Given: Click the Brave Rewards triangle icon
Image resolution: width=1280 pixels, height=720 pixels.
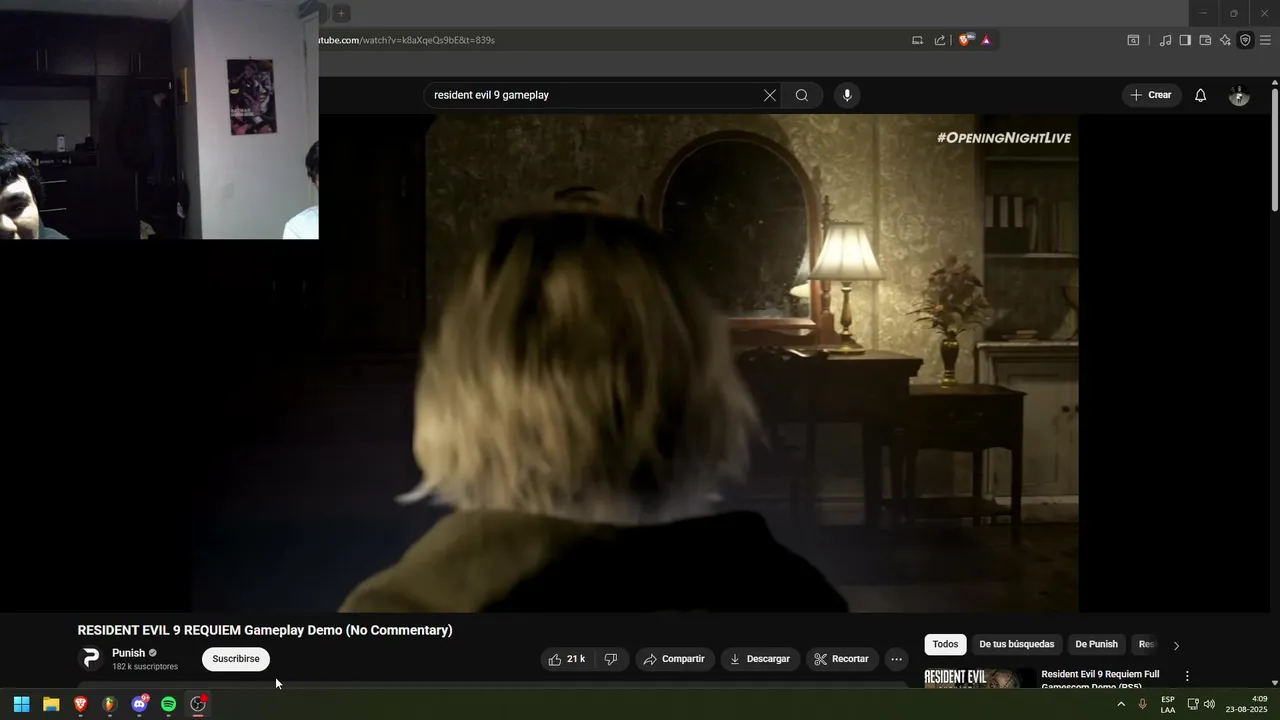Looking at the screenshot, I should pos(986,40).
